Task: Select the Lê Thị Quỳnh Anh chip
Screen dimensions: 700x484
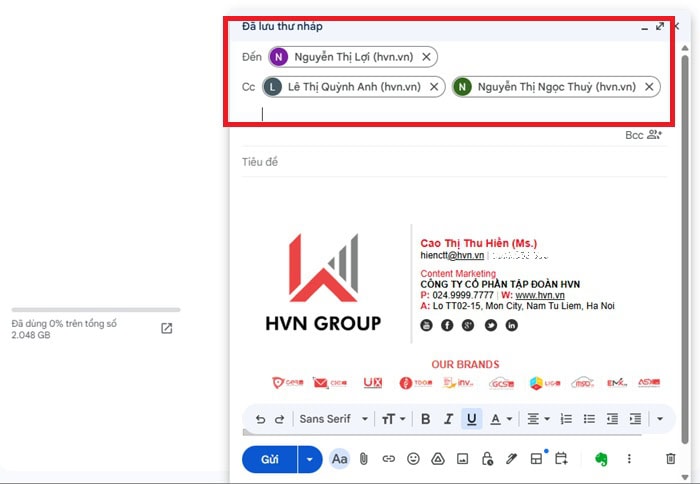Action: [x=354, y=87]
